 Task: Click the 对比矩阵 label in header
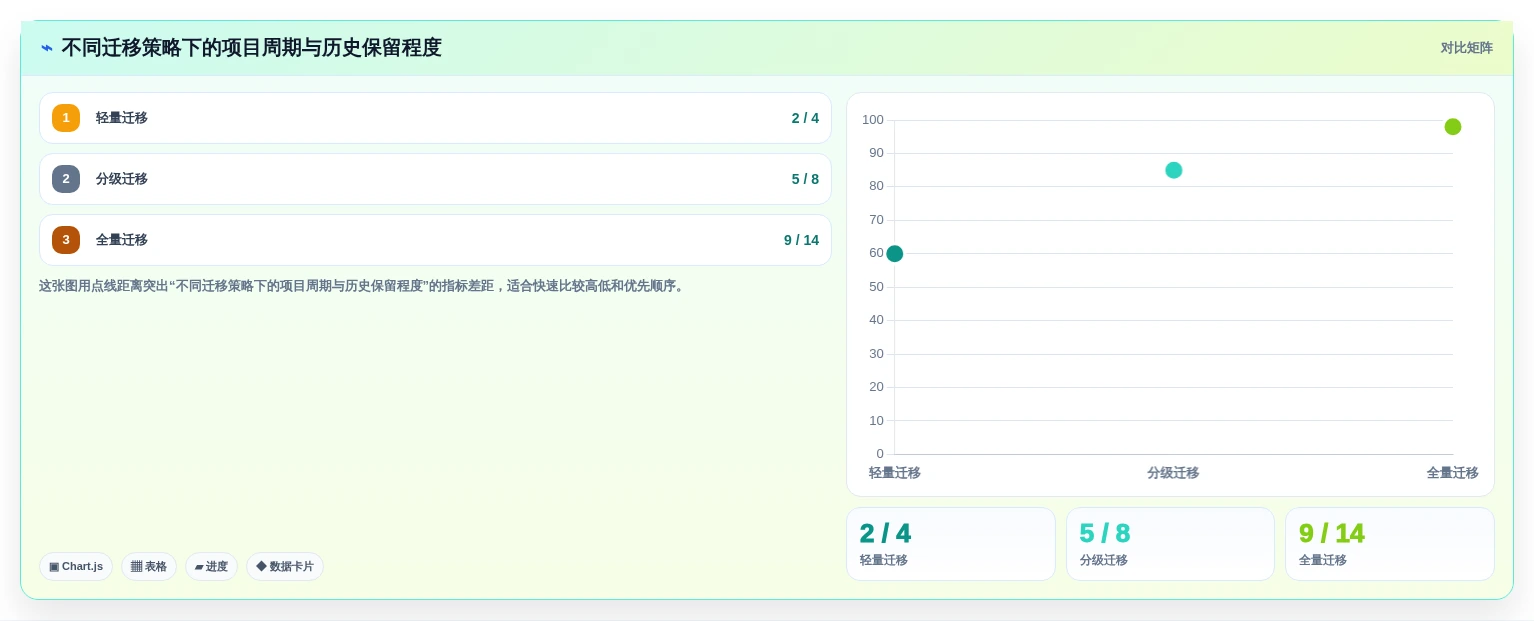1466,48
